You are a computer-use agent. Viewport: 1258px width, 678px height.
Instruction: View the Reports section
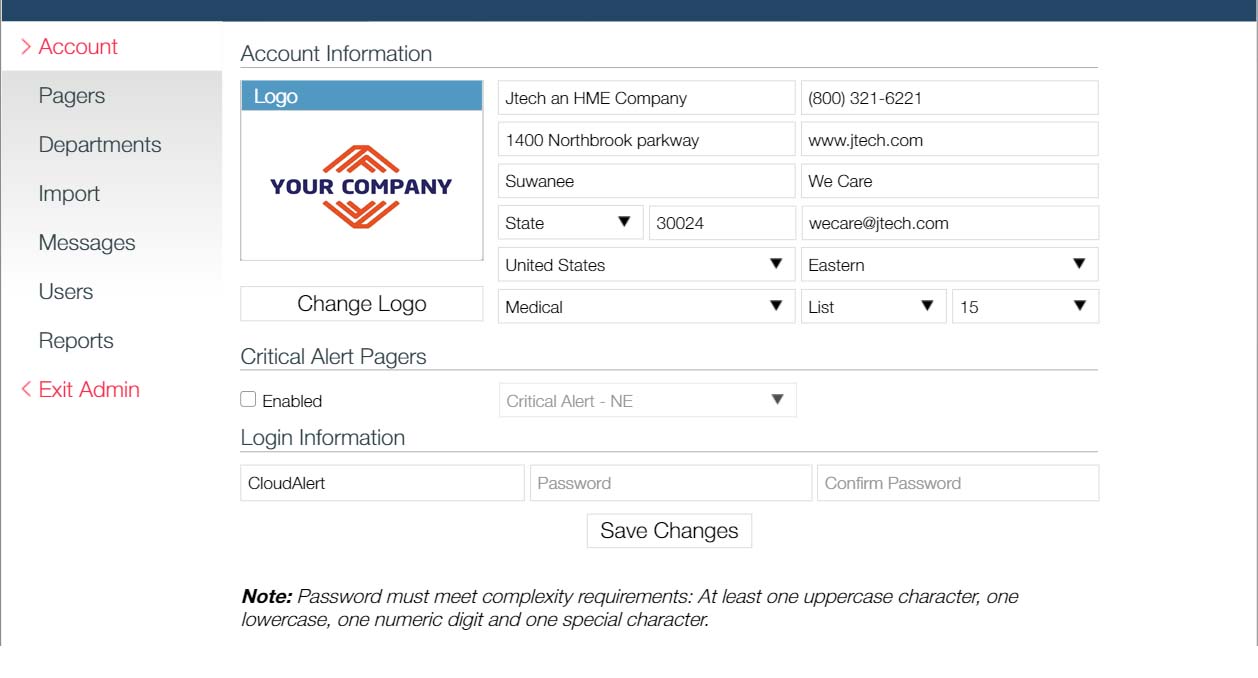point(76,341)
